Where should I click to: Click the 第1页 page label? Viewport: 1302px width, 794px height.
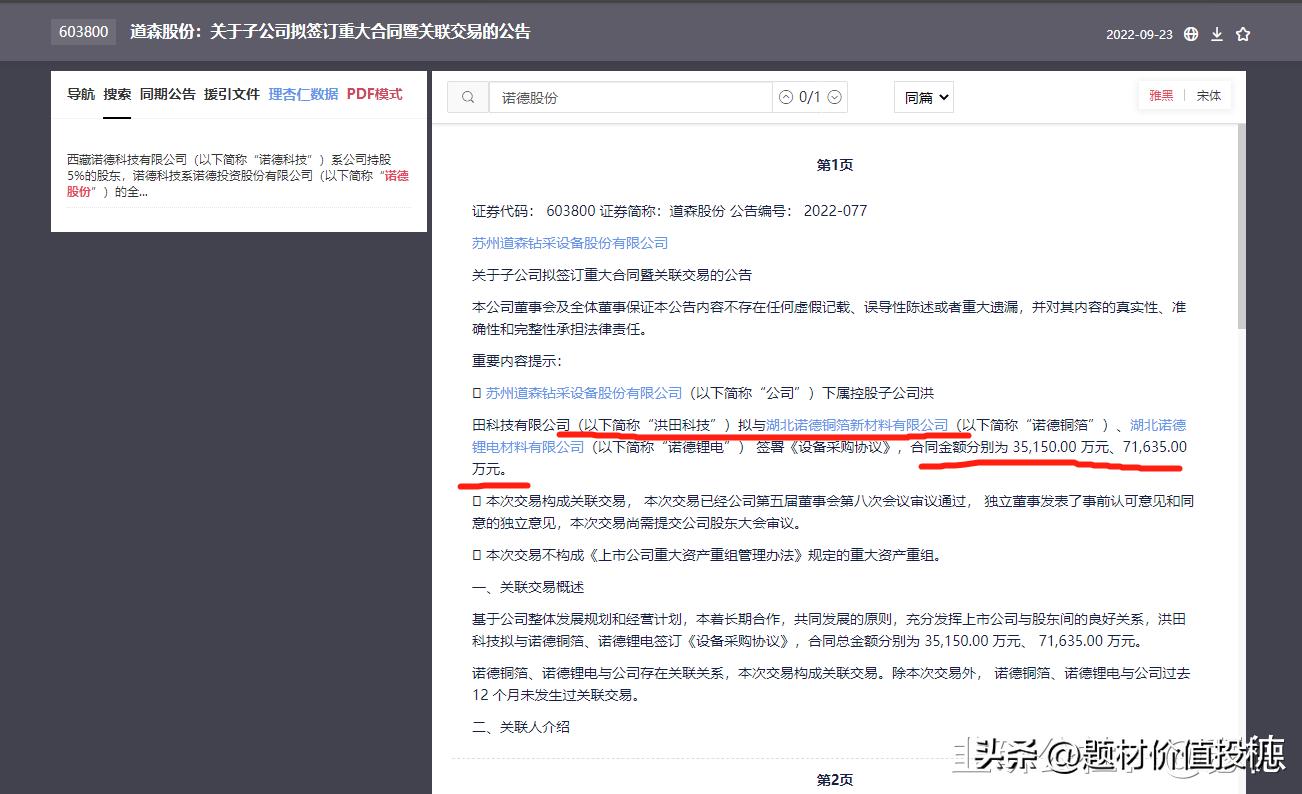click(x=835, y=165)
